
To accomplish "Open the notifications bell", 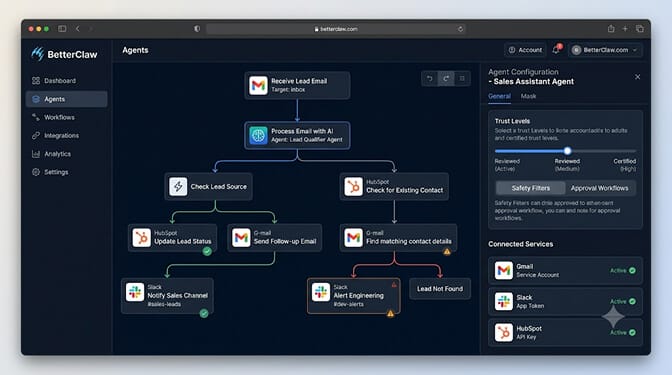I will point(557,49).
